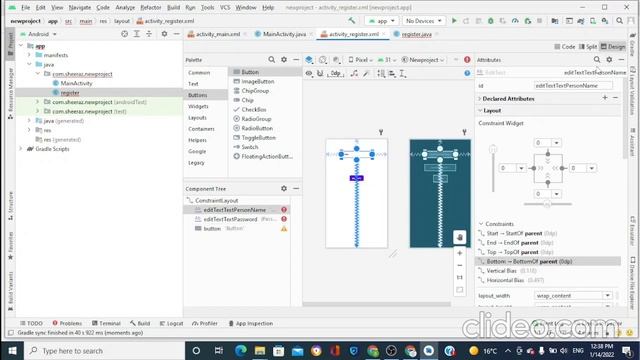The width and height of the screenshot is (640, 360).
Task: Open the Pixel device dropdown
Action: (361, 60)
